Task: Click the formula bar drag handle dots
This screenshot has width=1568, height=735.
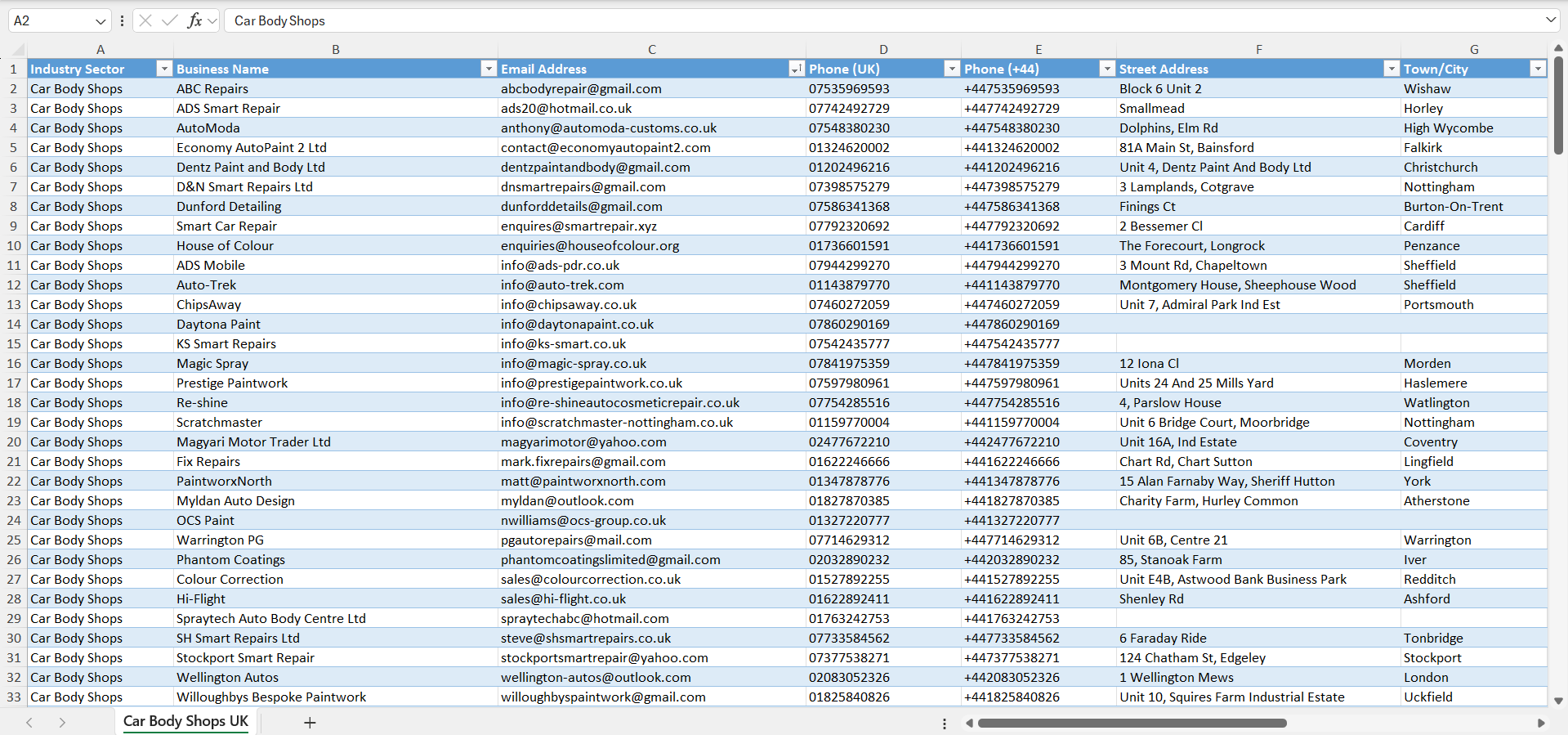Action: click(x=122, y=20)
